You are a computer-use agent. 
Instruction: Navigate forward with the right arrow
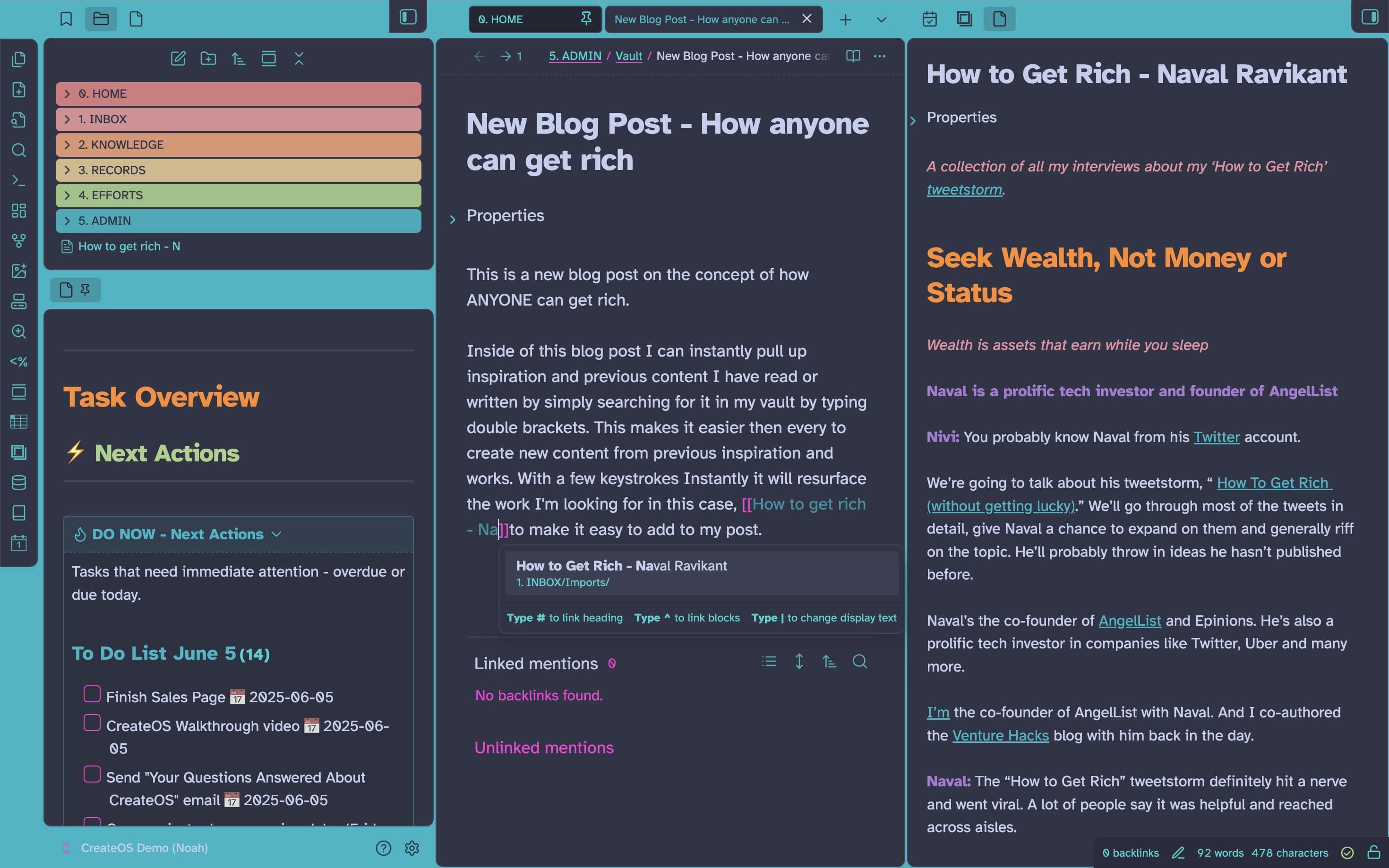[x=506, y=56]
